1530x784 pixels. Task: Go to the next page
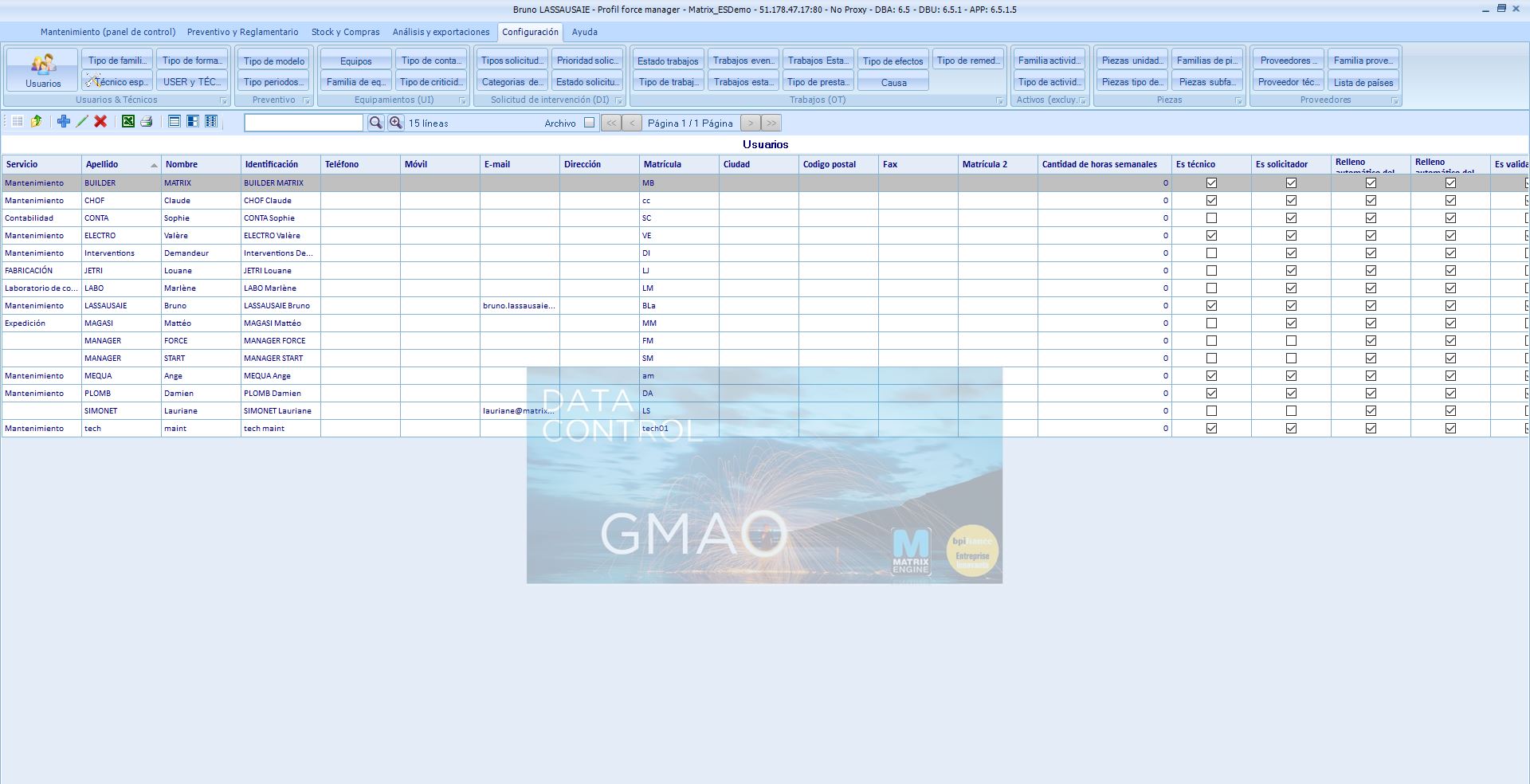[751, 123]
